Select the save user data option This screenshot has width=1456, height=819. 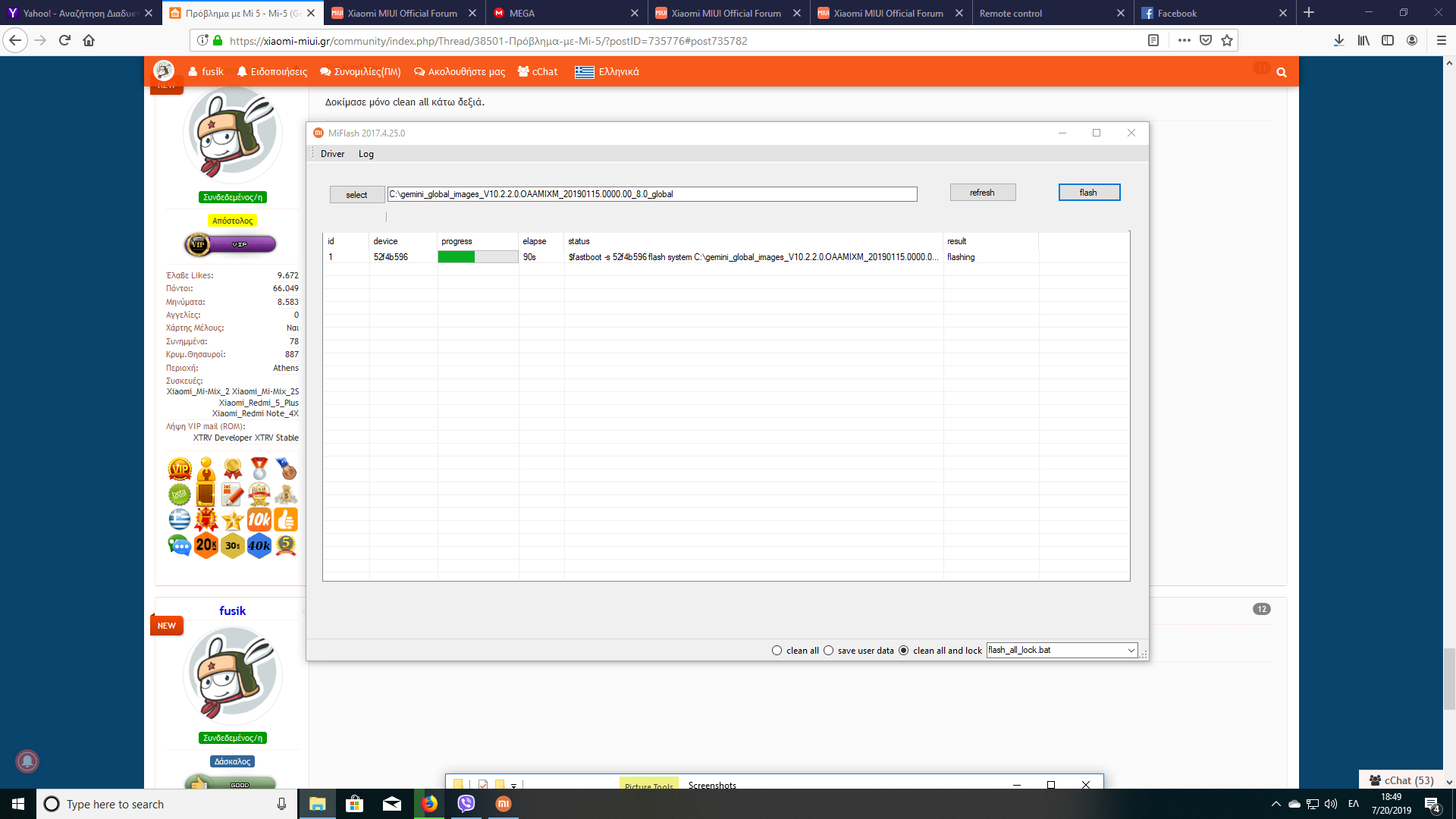tap(828, 651)
